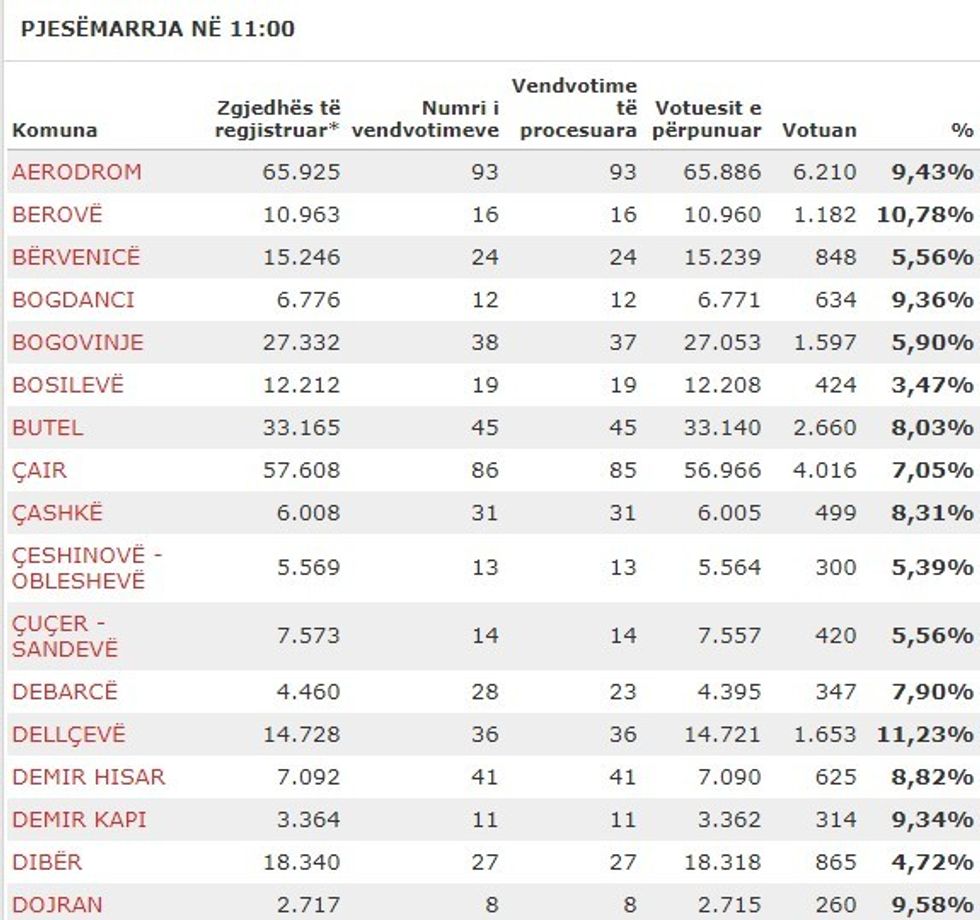Open the AERODROM municipality link
Screen dimensions: 980x920
point(77,172)
